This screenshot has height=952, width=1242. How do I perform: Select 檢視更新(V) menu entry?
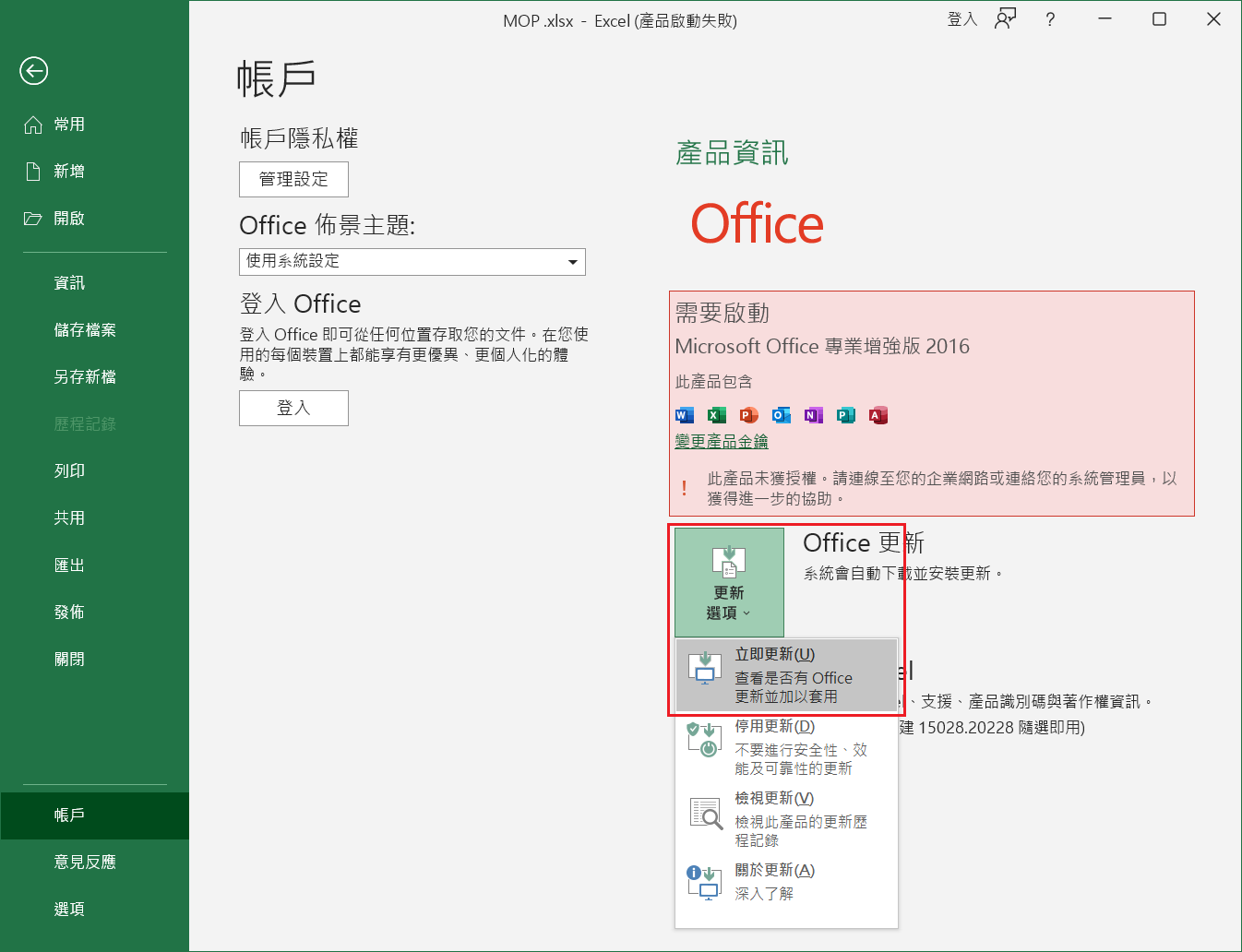[786, 819]
